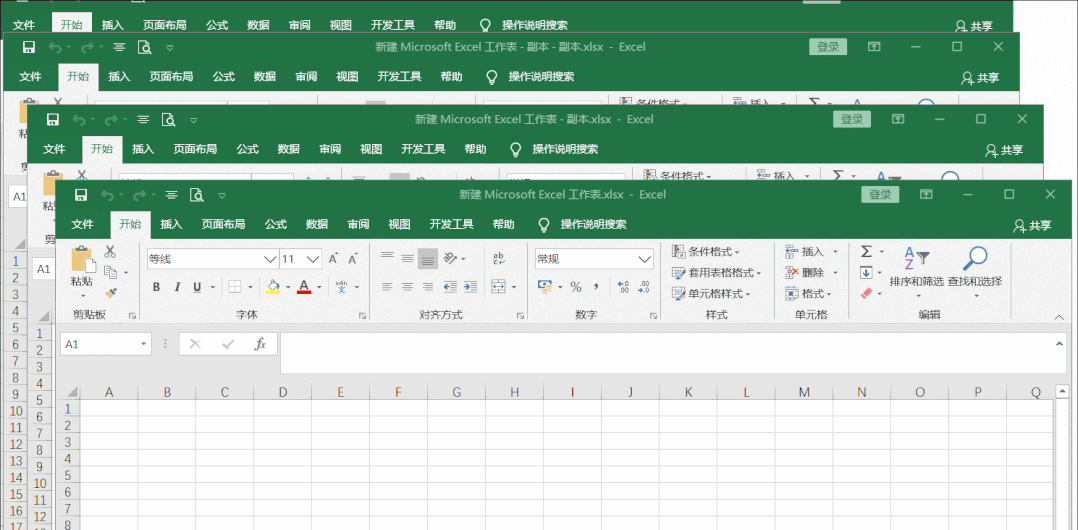Increase font size with larger A

coord(333,259)
